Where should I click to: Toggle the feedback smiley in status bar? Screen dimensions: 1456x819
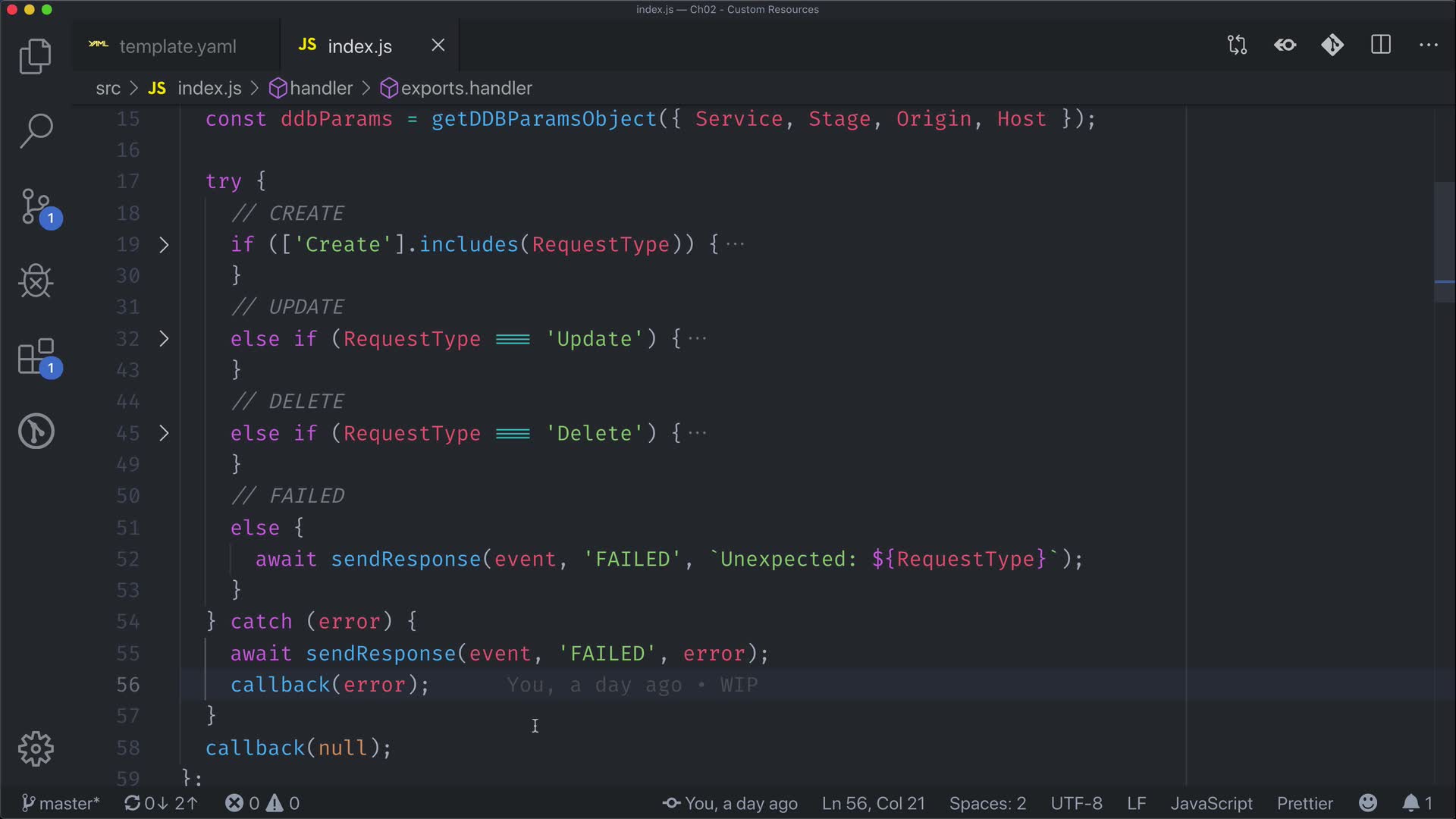[x=1367, y=803]
